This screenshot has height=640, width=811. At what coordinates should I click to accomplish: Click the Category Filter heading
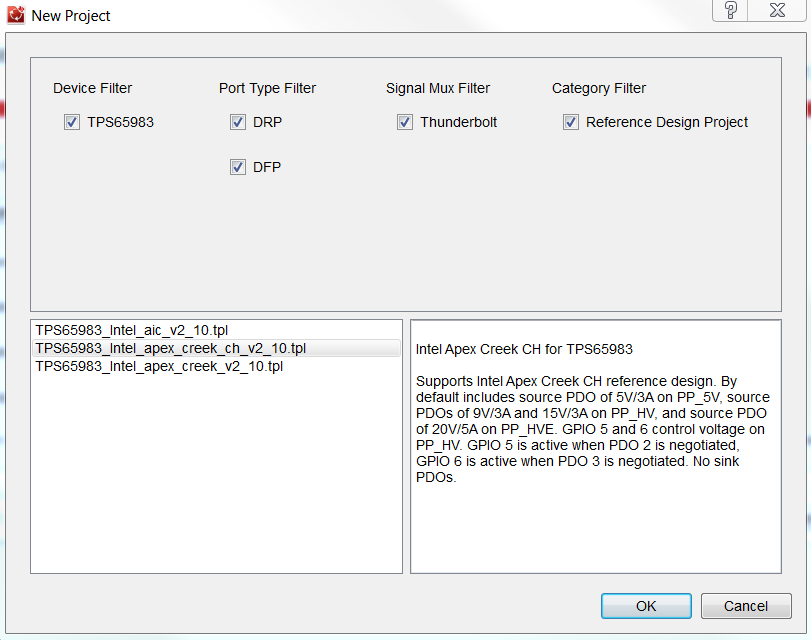tap(599, 88)
